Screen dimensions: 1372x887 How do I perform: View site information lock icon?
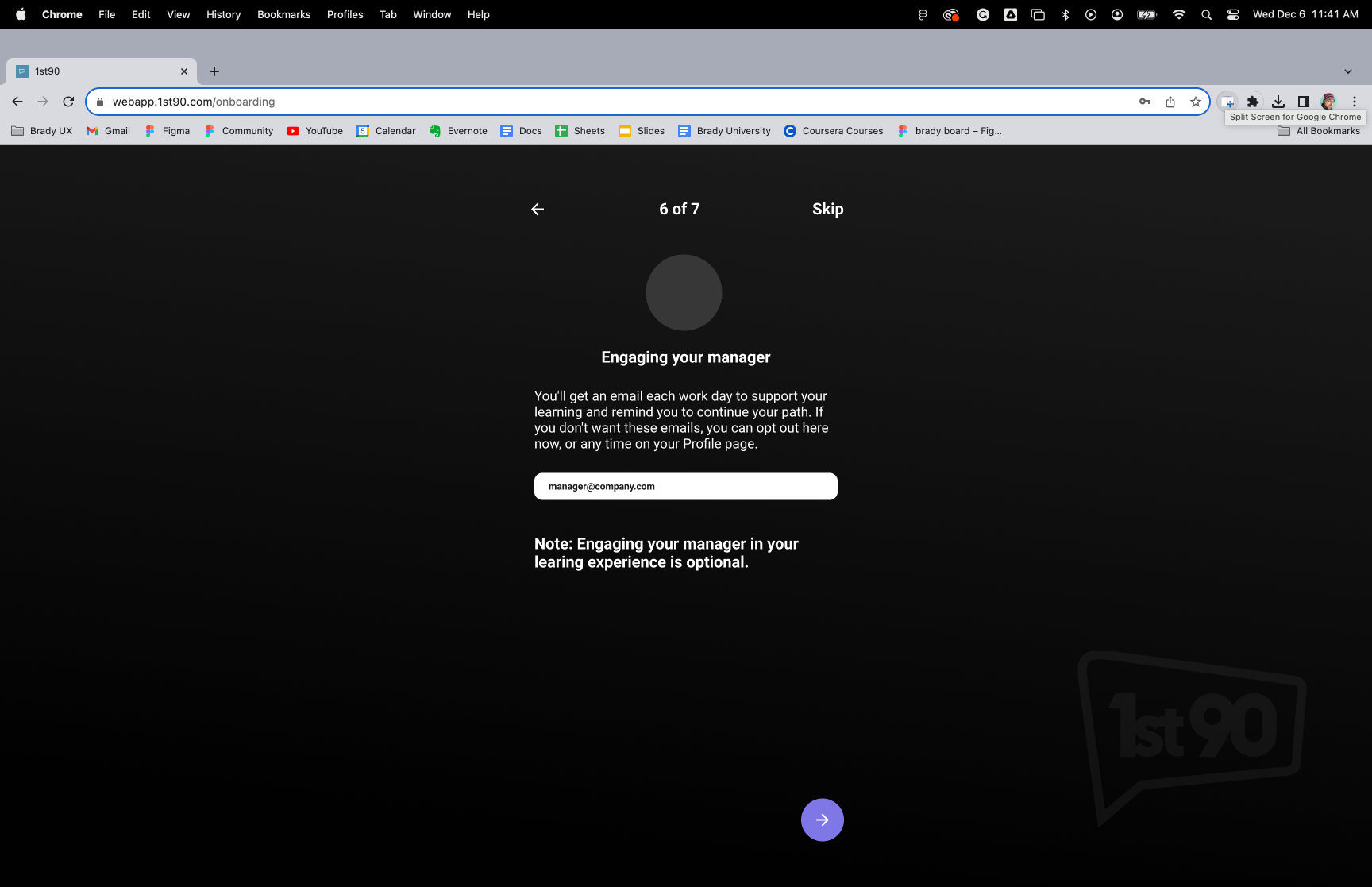pyautogui.click(x=100, y=102)
